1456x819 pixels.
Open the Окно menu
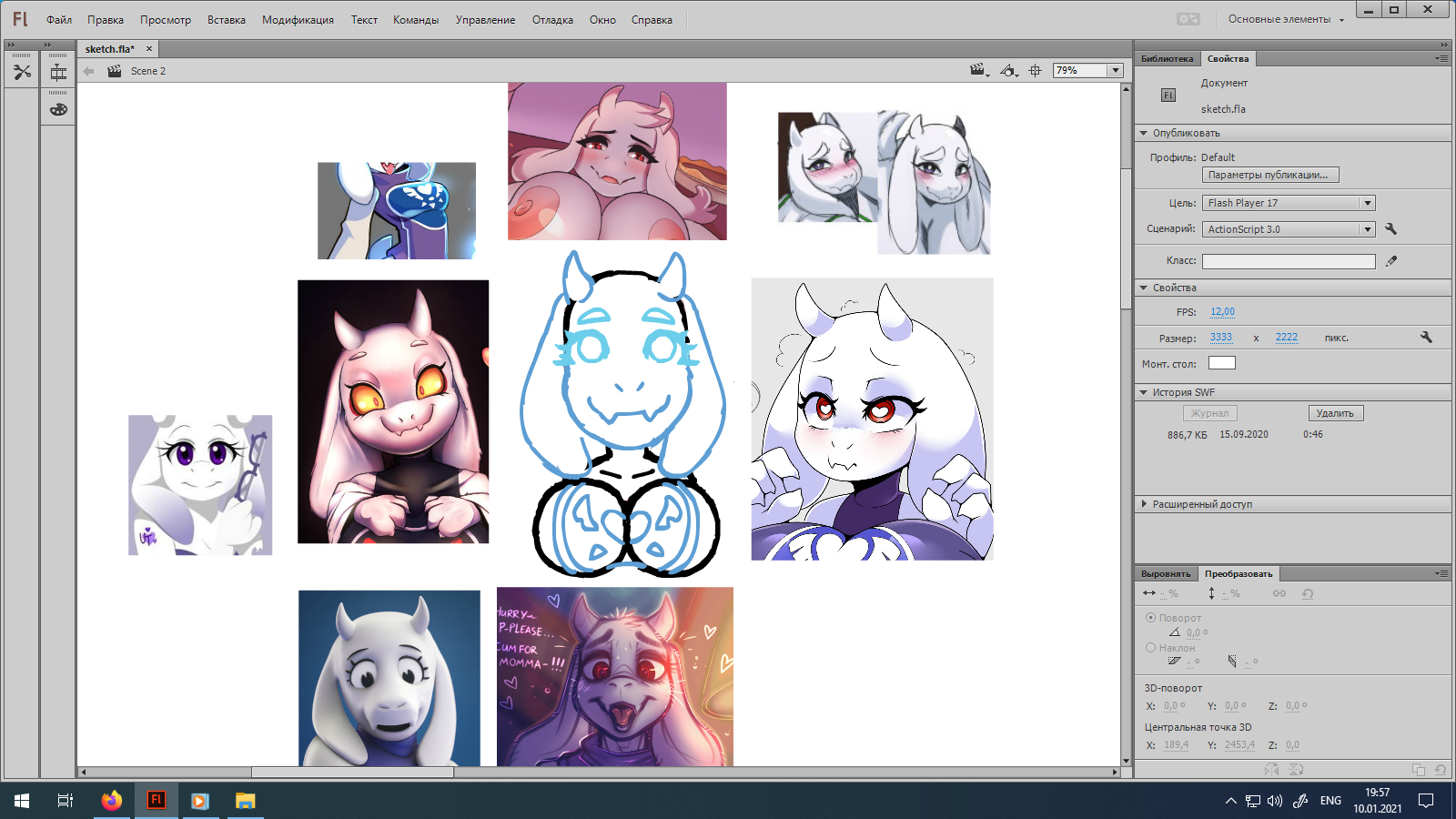pos(602,20)
